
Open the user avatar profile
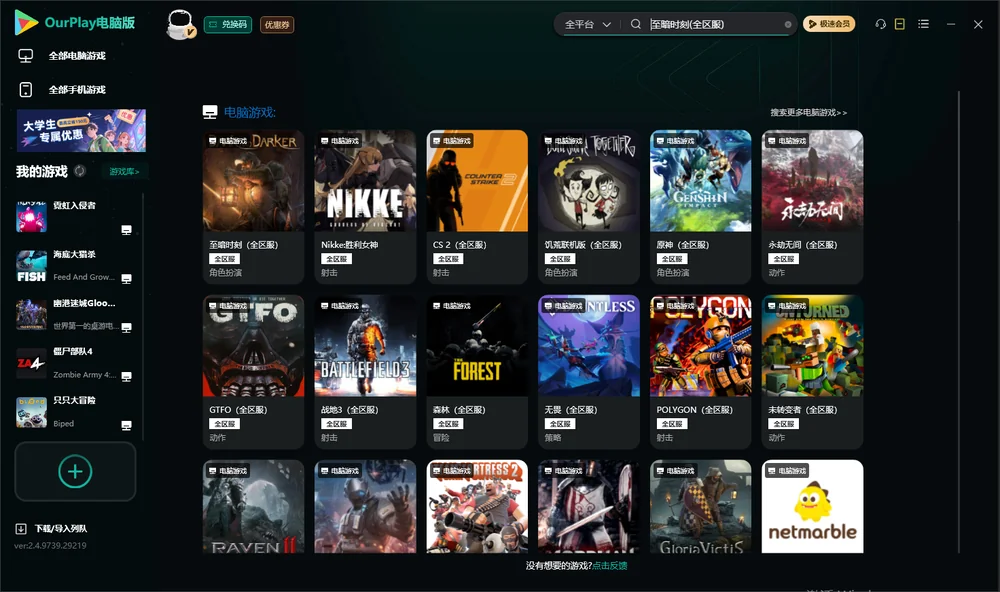(180, 24)
